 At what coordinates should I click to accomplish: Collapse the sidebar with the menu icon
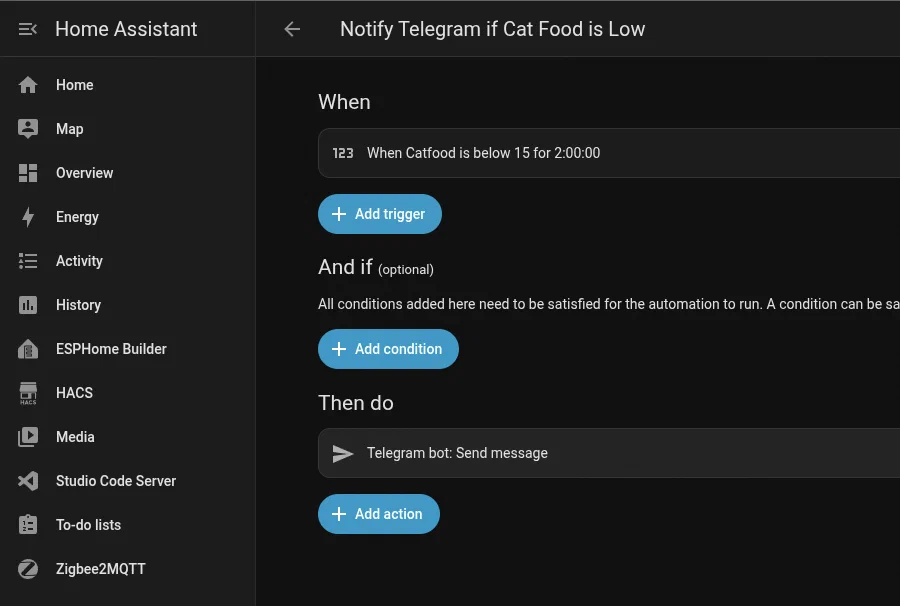coord(28,29)
